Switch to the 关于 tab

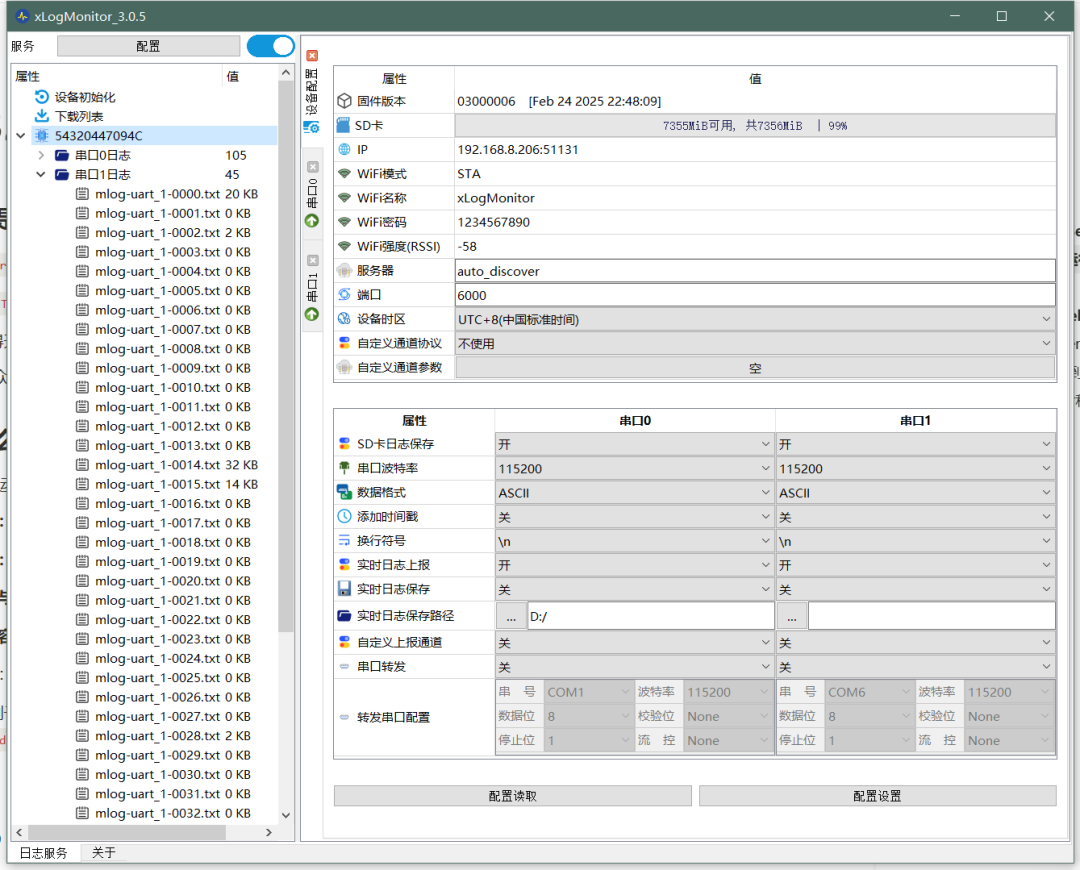103,853
